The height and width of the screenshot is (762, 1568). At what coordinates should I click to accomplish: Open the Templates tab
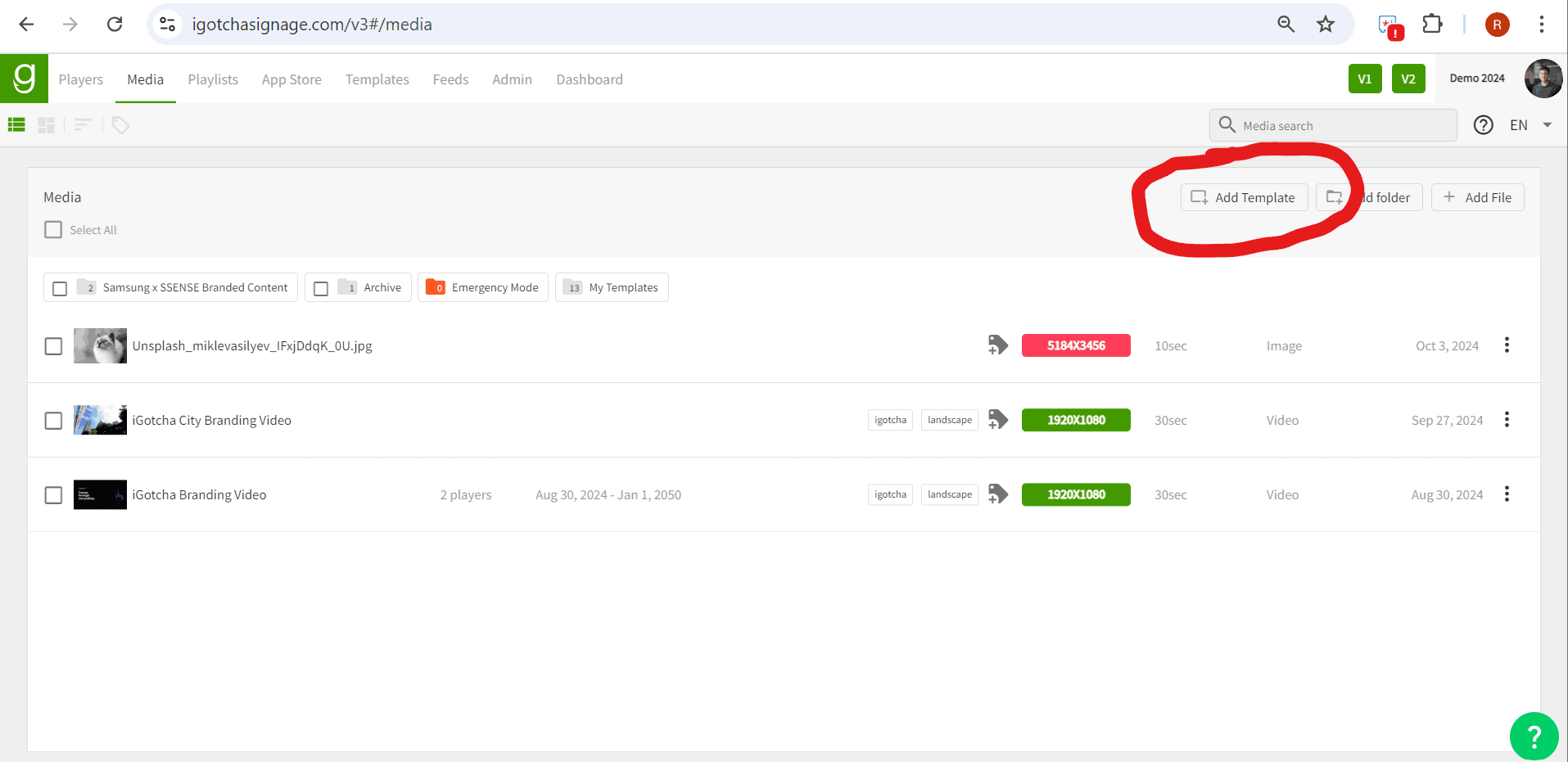coord(377,79)
